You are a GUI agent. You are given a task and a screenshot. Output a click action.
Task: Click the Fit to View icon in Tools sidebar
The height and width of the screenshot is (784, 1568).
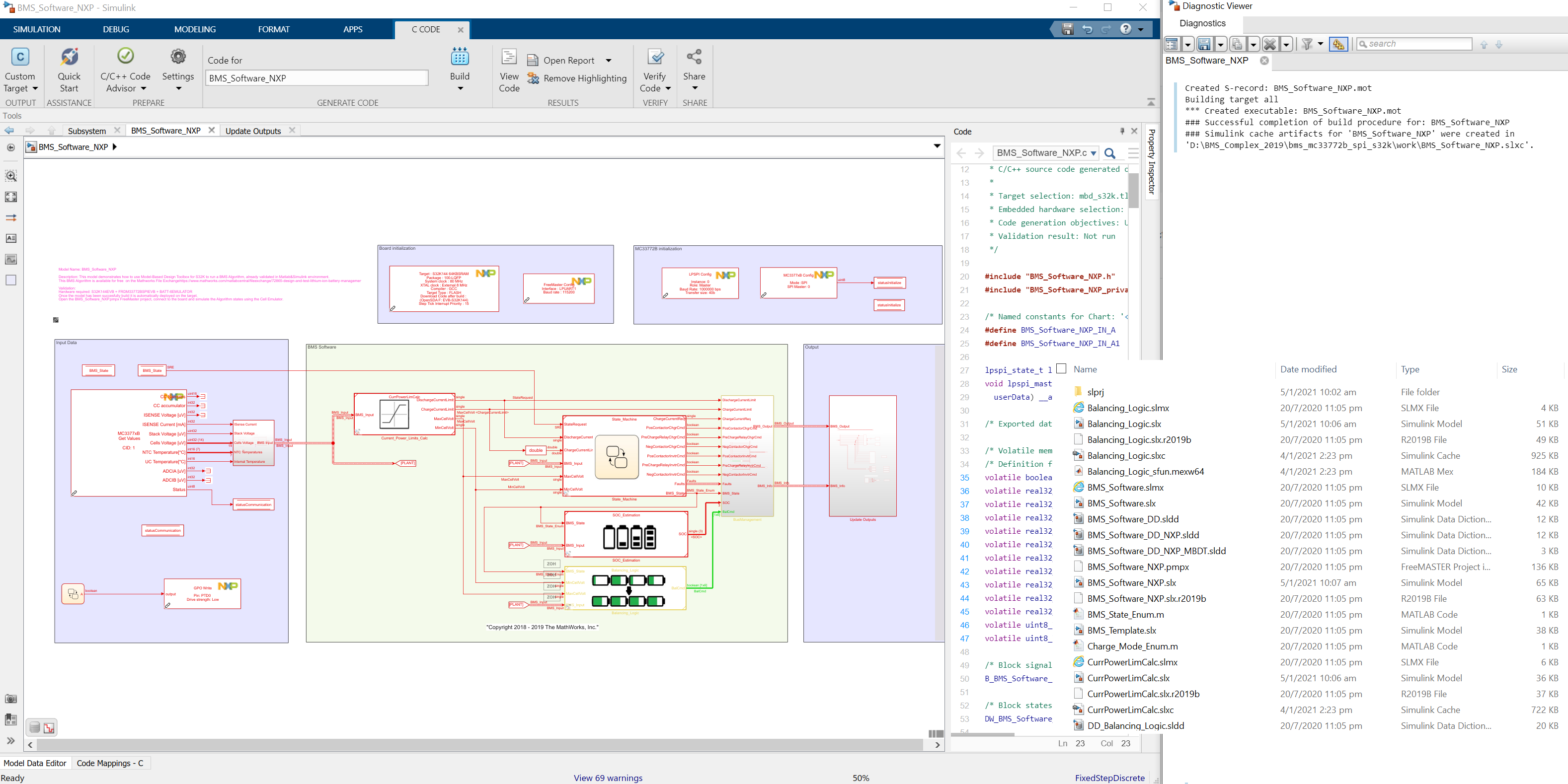[x=10, y=197]
